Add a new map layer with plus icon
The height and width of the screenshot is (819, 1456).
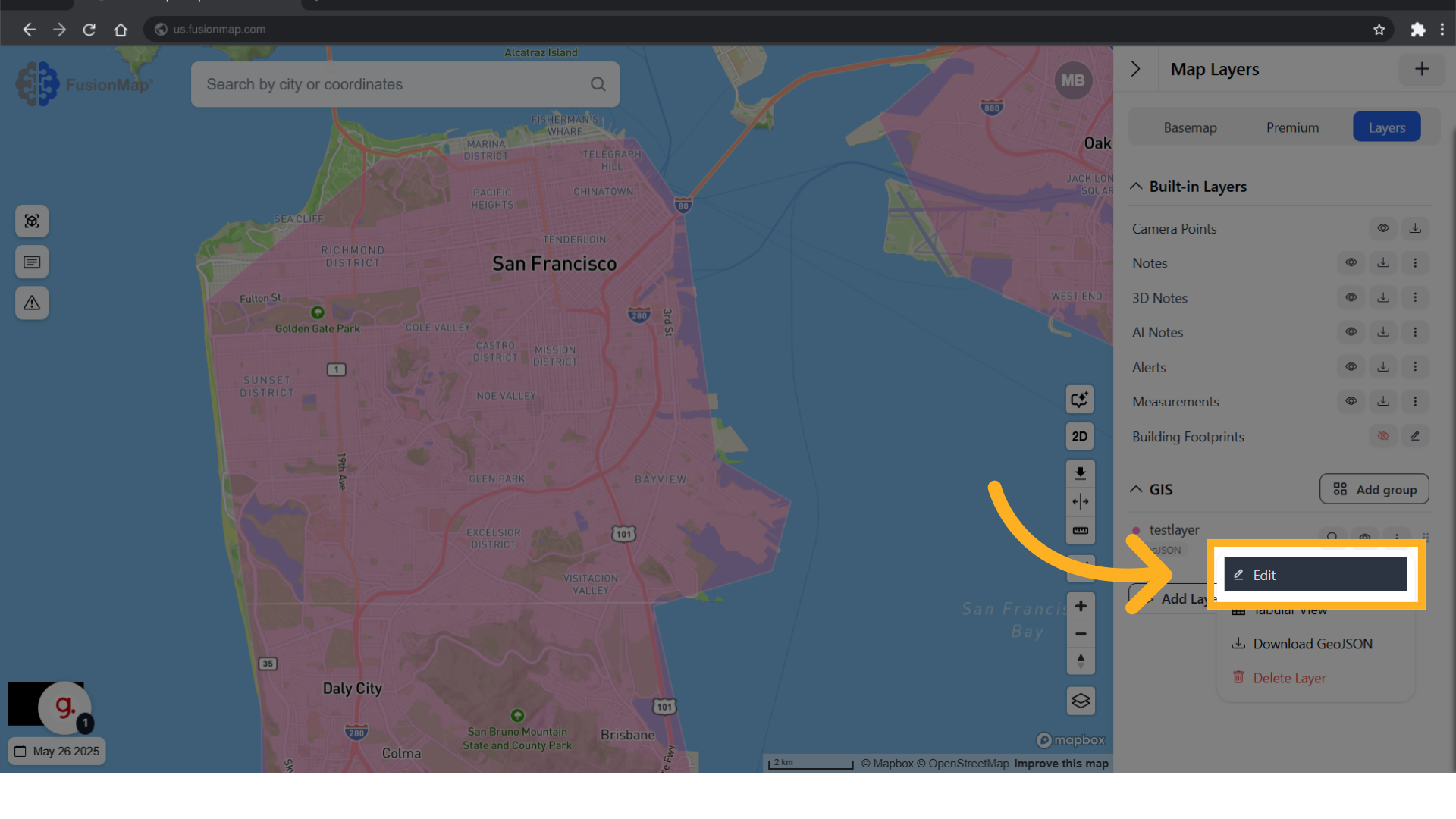pos(1422,69)
